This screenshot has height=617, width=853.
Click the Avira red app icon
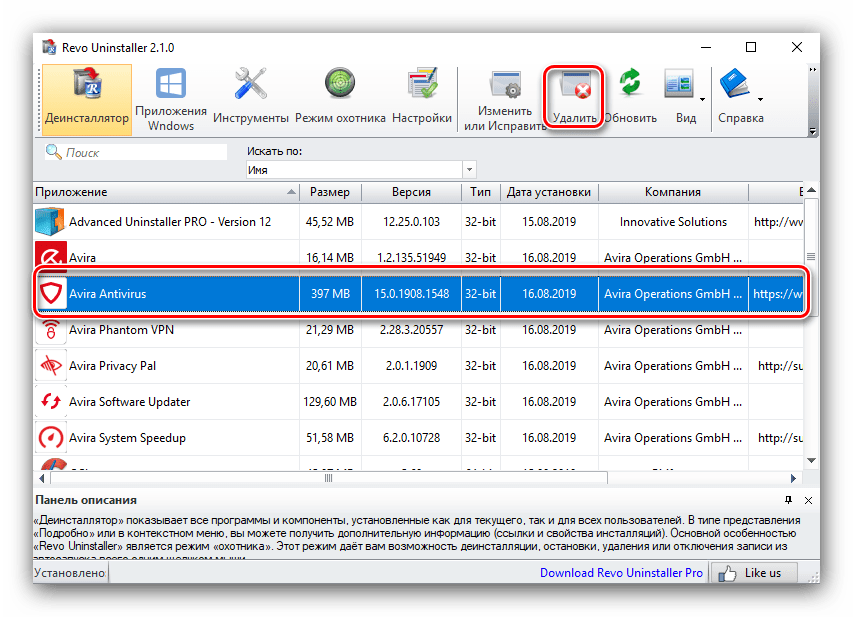(51, 256)
